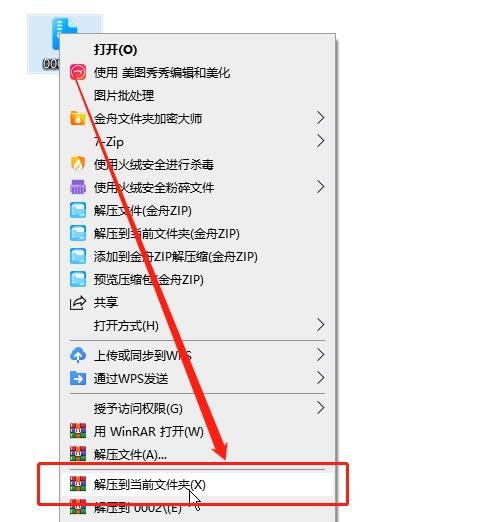The height and width of the screenshot is (522, 490).
Task: Expand the 7-Zip submenu arrow
Action: tap(320, 141)
